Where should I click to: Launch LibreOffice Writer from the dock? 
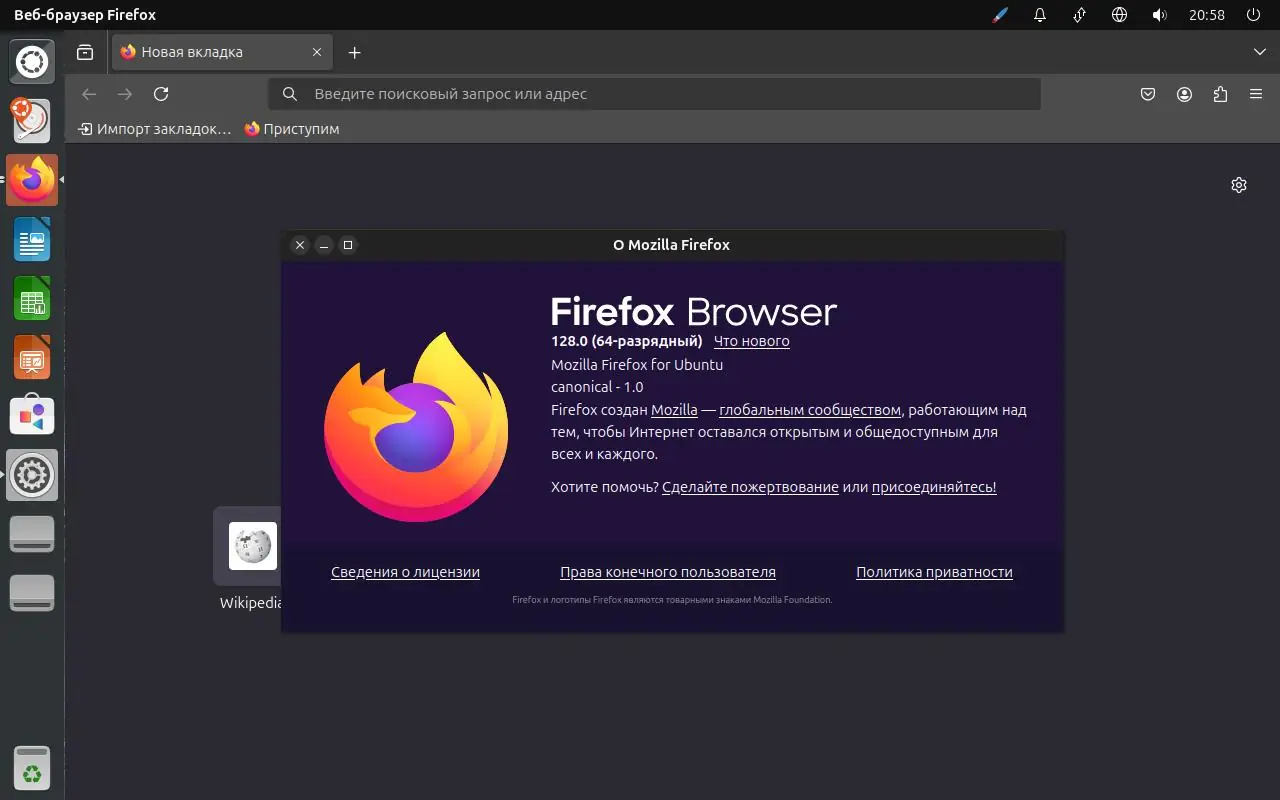[31, 240]
